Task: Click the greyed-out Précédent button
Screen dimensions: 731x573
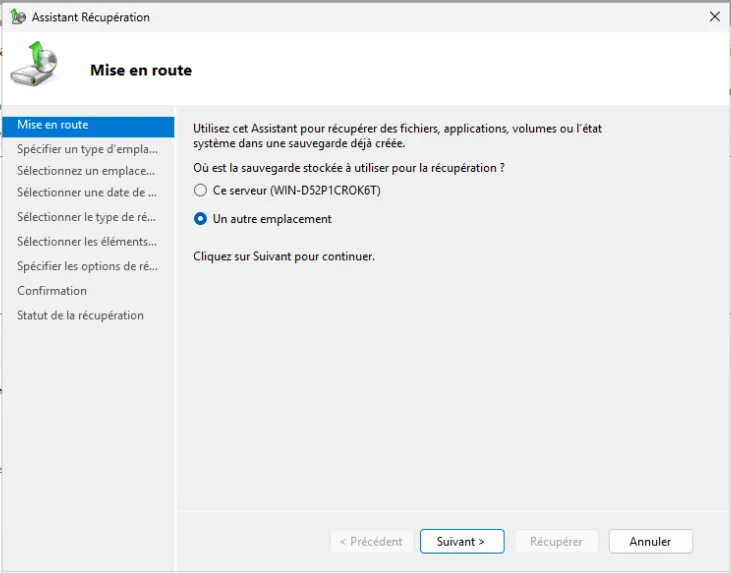Action: tap(370, 541)
